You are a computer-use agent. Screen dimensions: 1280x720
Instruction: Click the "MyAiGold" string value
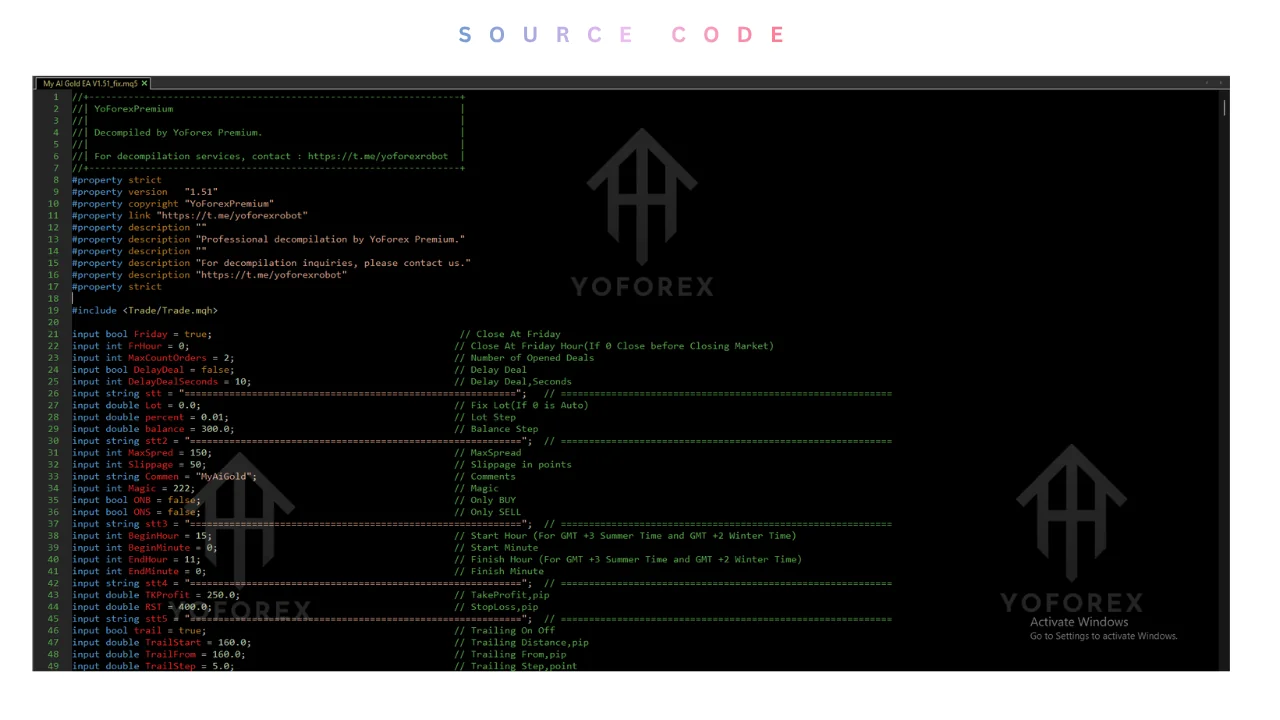(x=223, y=477)
